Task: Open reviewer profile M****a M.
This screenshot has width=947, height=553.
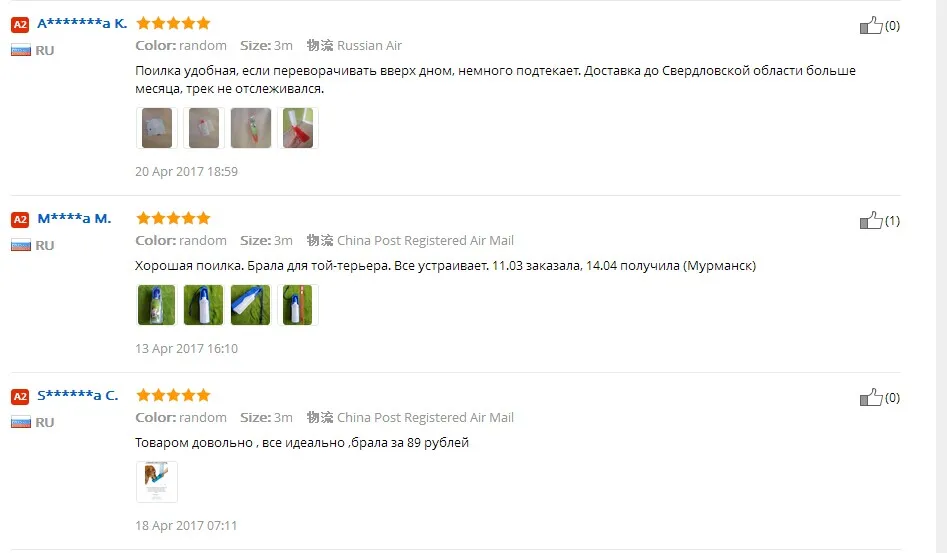Action: tap(74, 219)
